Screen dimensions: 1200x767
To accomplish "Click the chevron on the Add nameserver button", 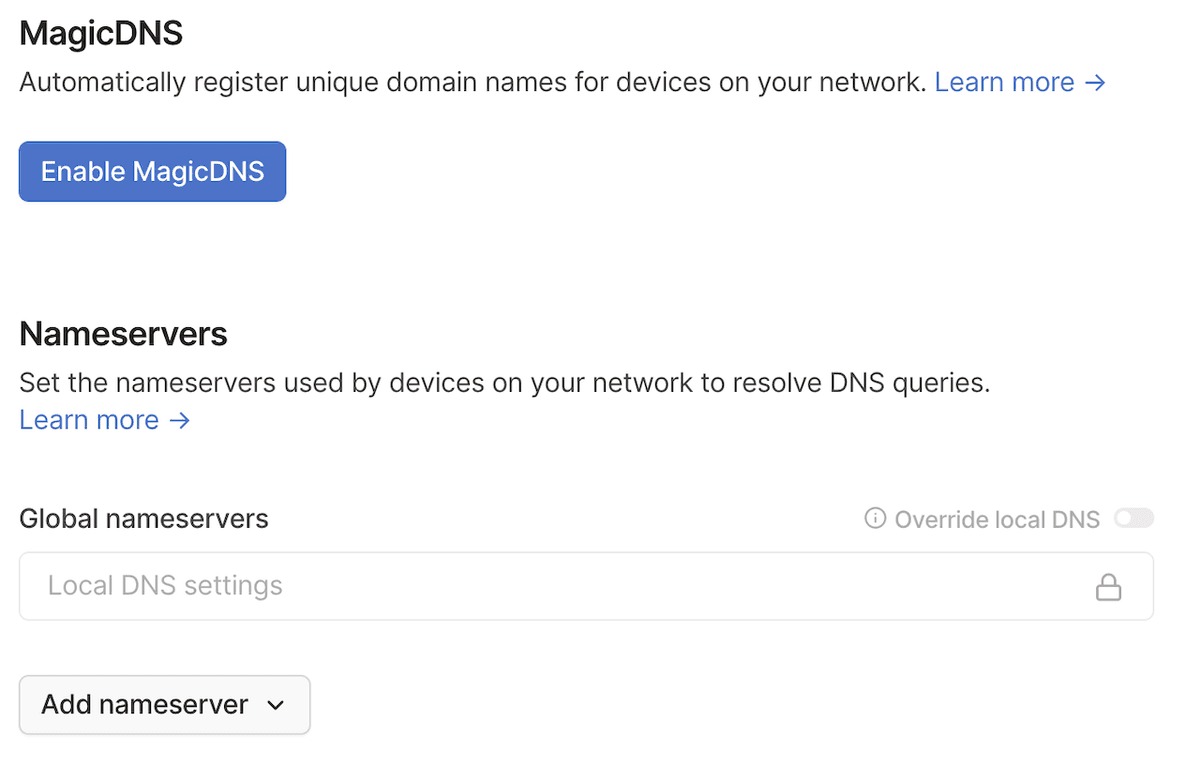I will [x=275, y=705].
